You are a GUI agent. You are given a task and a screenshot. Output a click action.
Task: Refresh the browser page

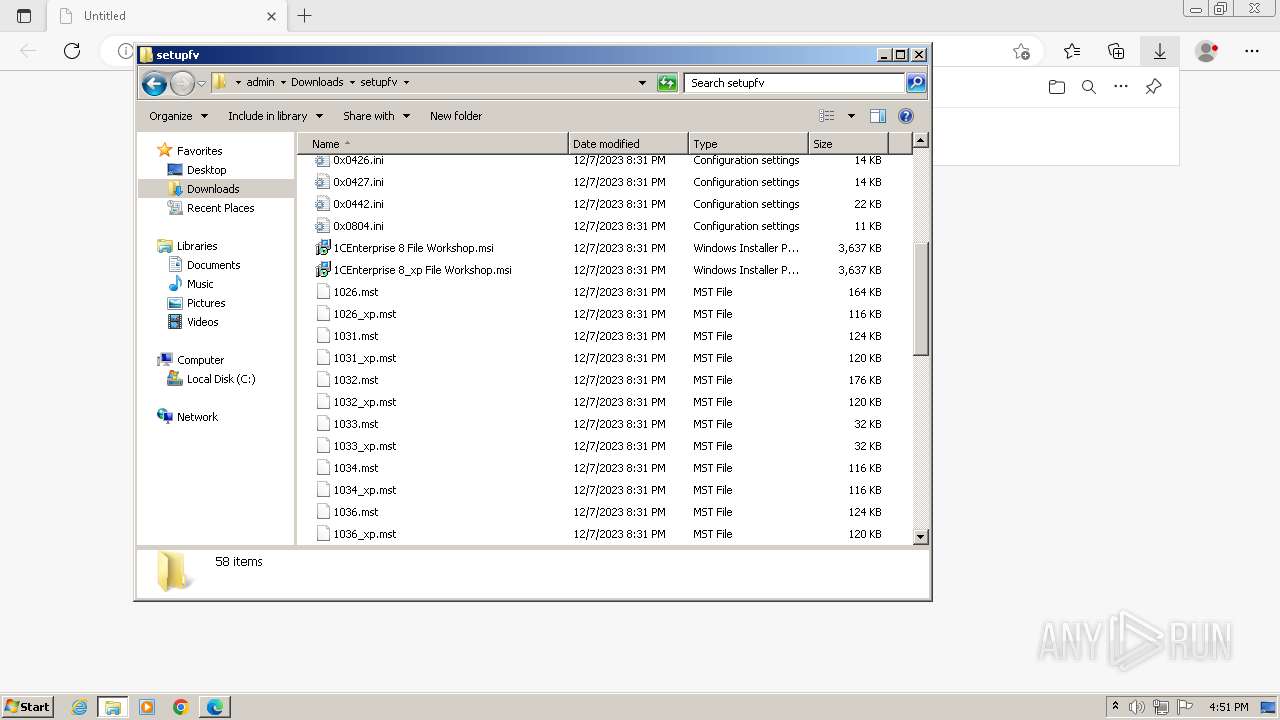(72, 51)
